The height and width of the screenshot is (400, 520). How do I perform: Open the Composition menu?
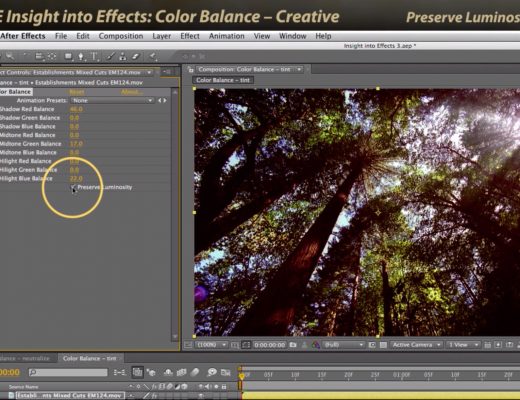coord(121,36)
